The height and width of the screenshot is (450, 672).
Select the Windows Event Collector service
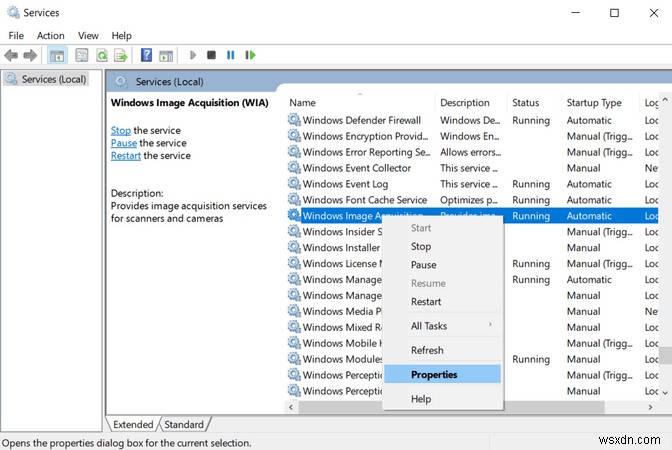(472, 168)
